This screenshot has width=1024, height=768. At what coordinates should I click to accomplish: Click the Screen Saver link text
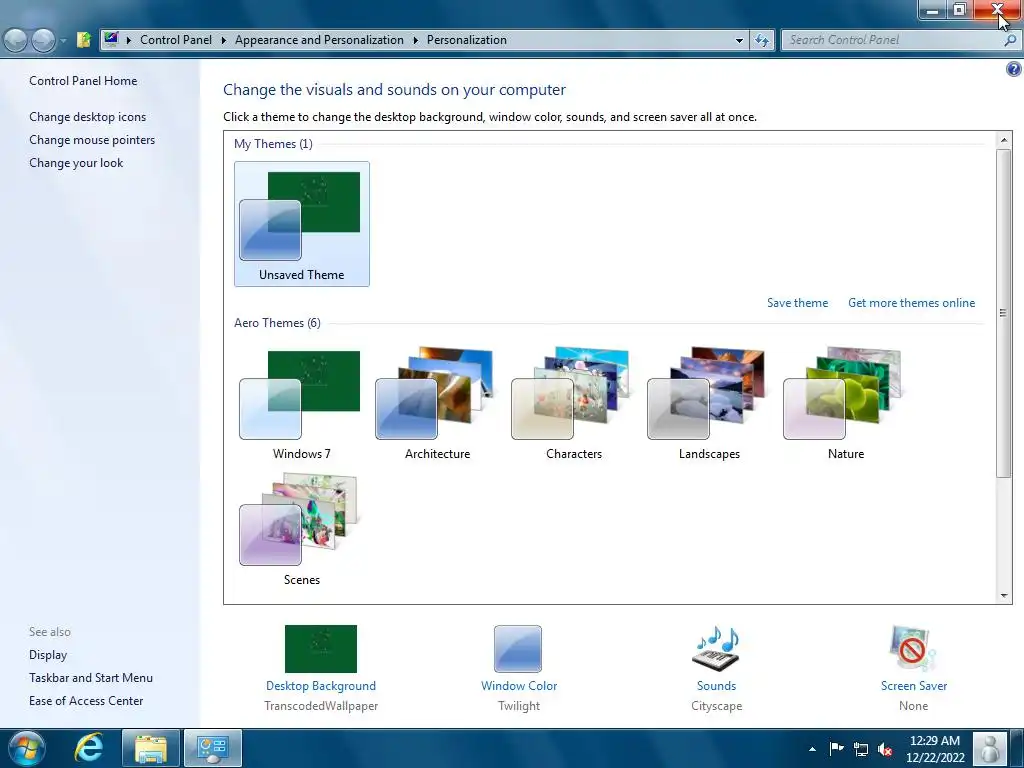[x=914, y=686]
